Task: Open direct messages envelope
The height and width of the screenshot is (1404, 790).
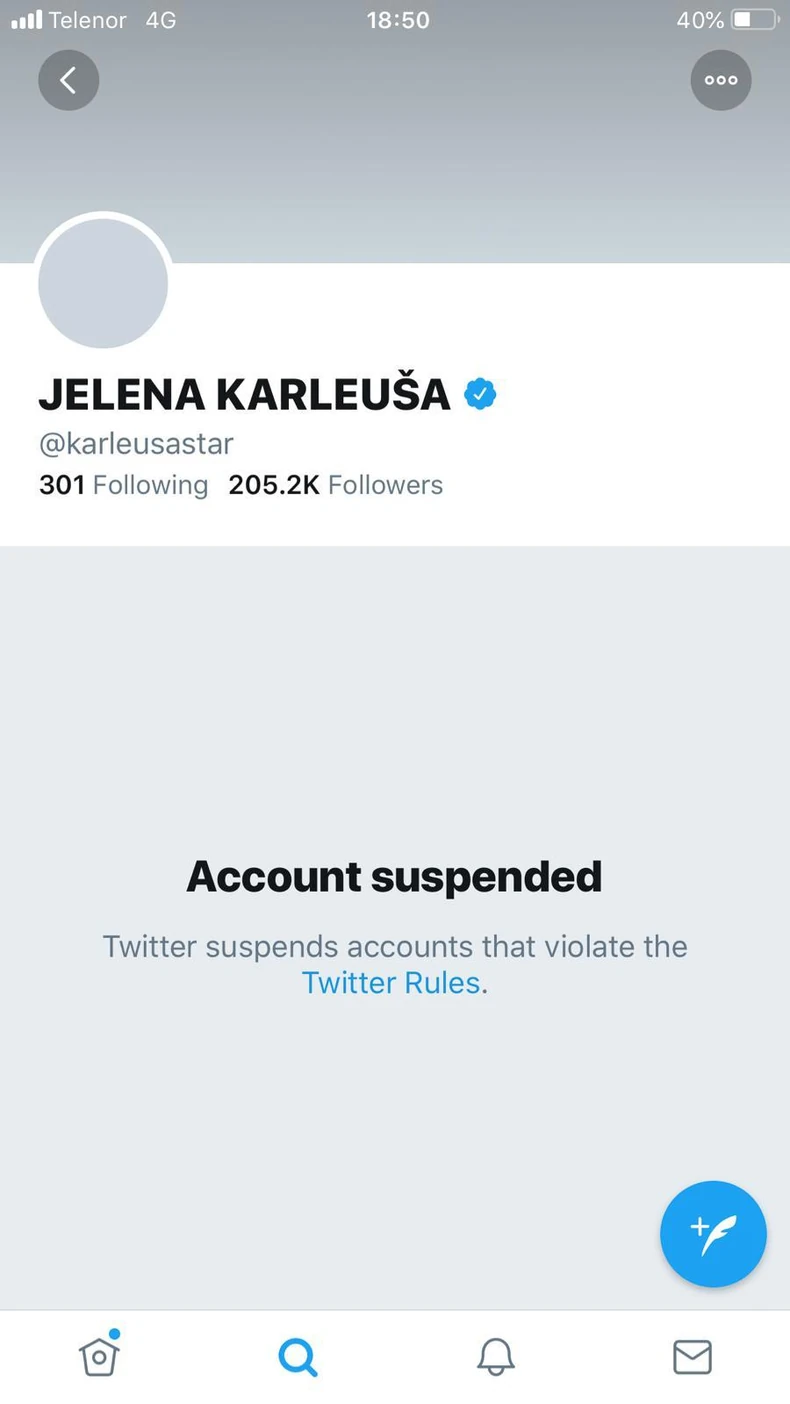Action: 692,1357
